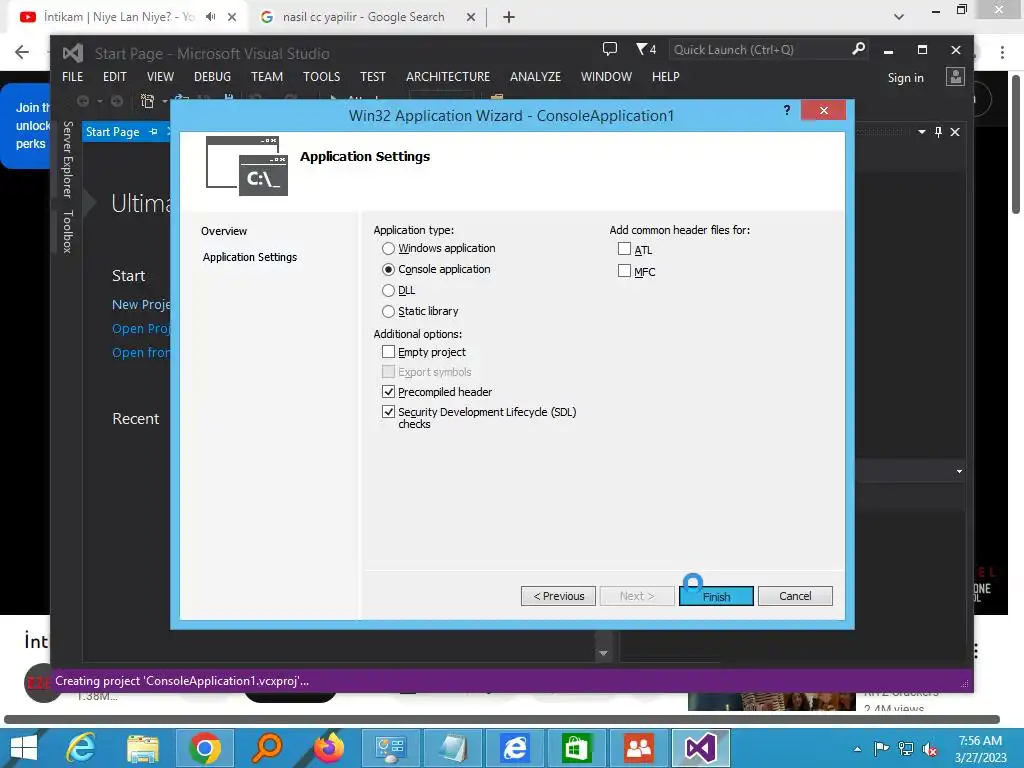Open ANALYZE menu
The height and width of the screenshot is (768, 1024).
tap(536, 77)
